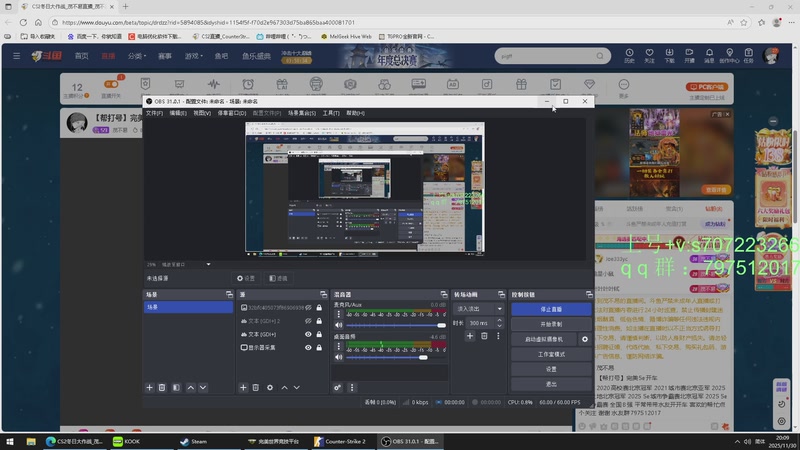Pop out the audio mixer dock

(443, 294)
